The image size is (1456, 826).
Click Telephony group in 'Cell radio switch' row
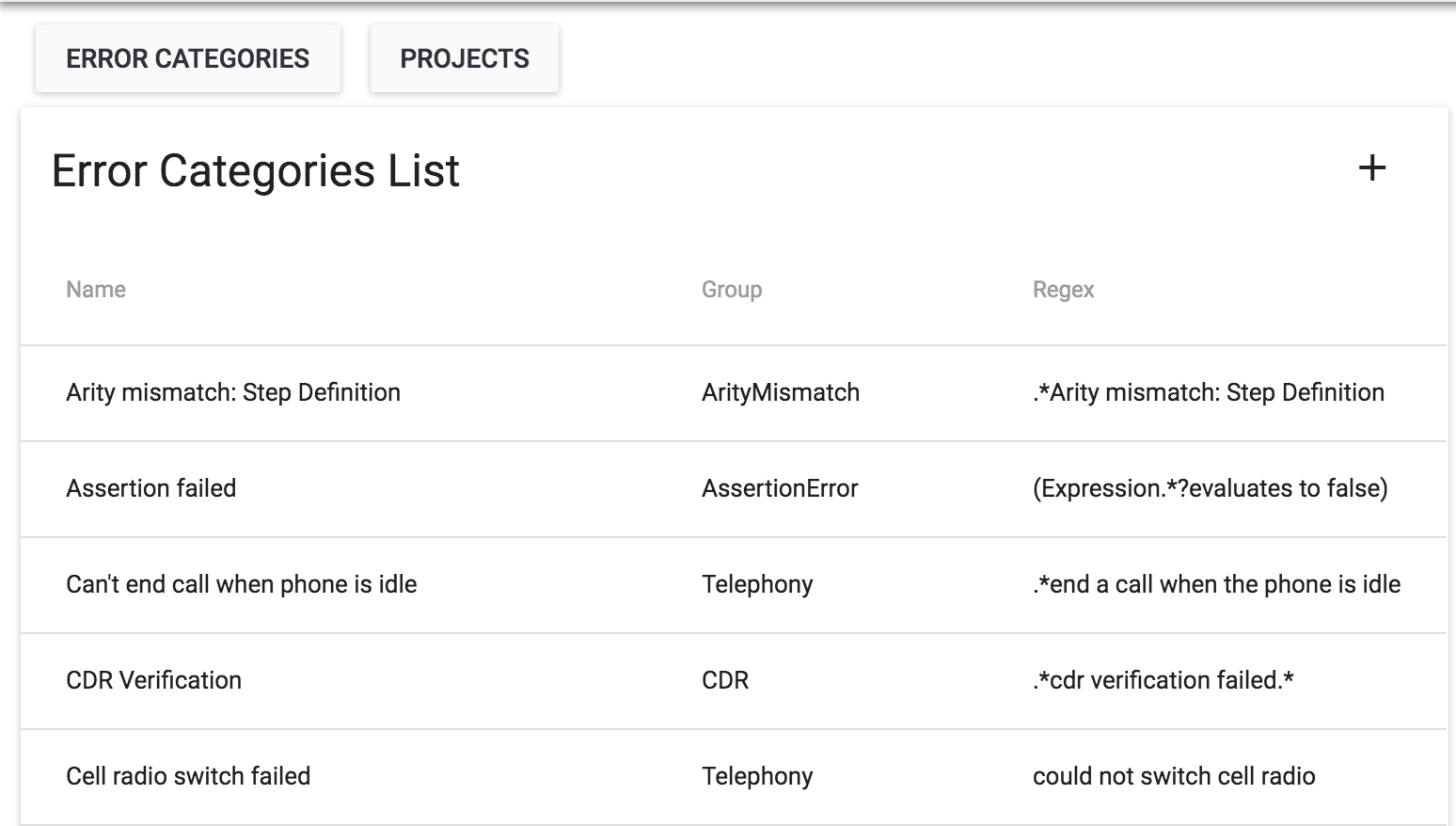point(757,776)
